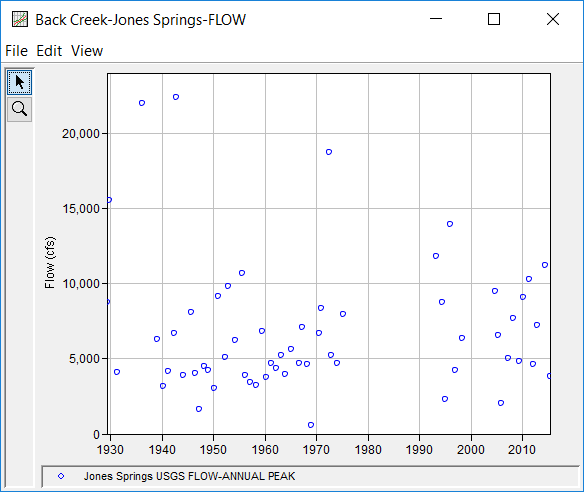584x492 pixels.
Task: Select the lowest data point near 1969
Action: click(x=311, y=425)
